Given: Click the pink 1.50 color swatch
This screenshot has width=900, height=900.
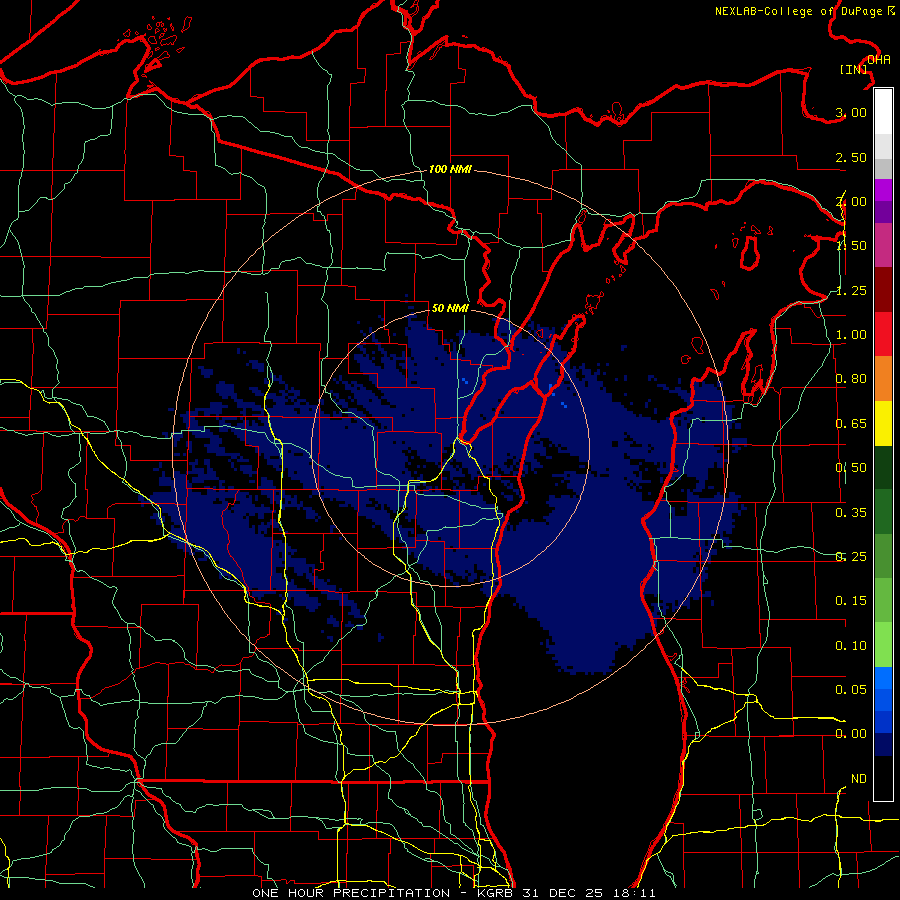Looking at the screenshot, I should [883, 245].
